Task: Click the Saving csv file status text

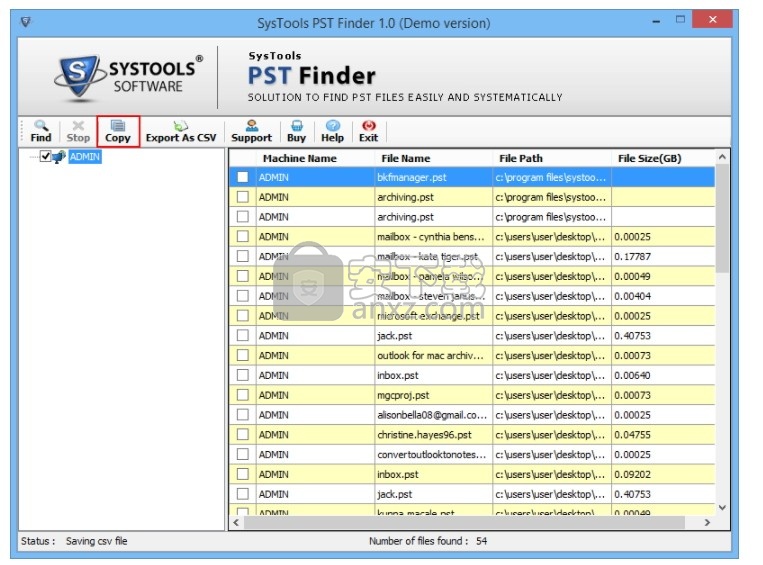Action: coord(96,541)
